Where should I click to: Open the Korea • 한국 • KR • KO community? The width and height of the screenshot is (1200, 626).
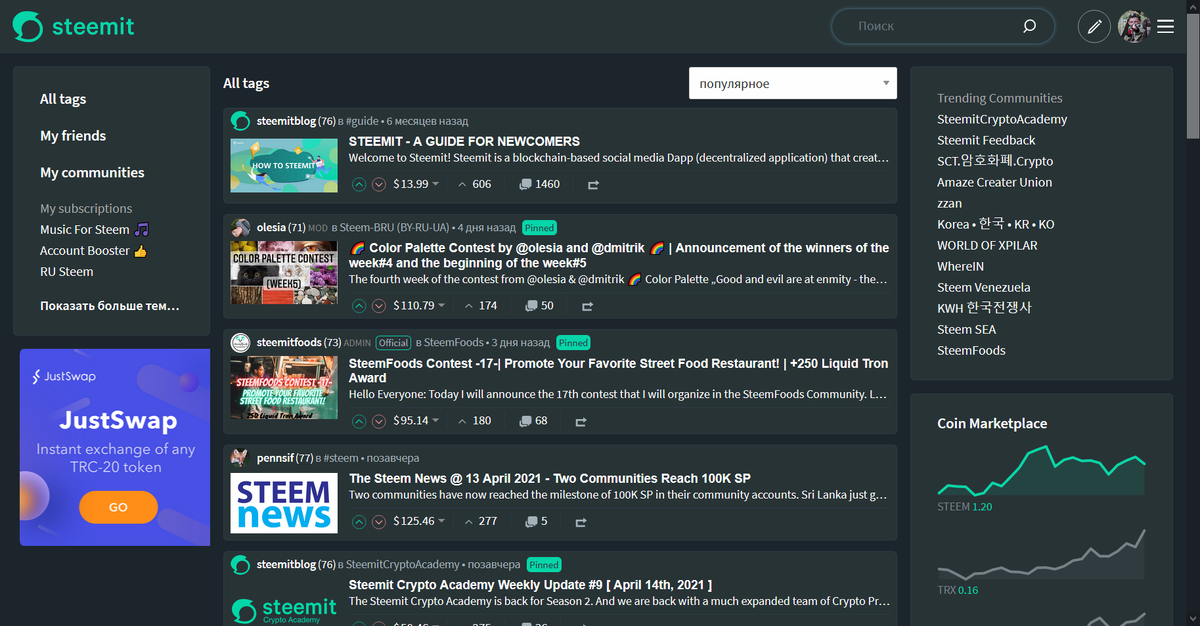(x=996, y=224)
